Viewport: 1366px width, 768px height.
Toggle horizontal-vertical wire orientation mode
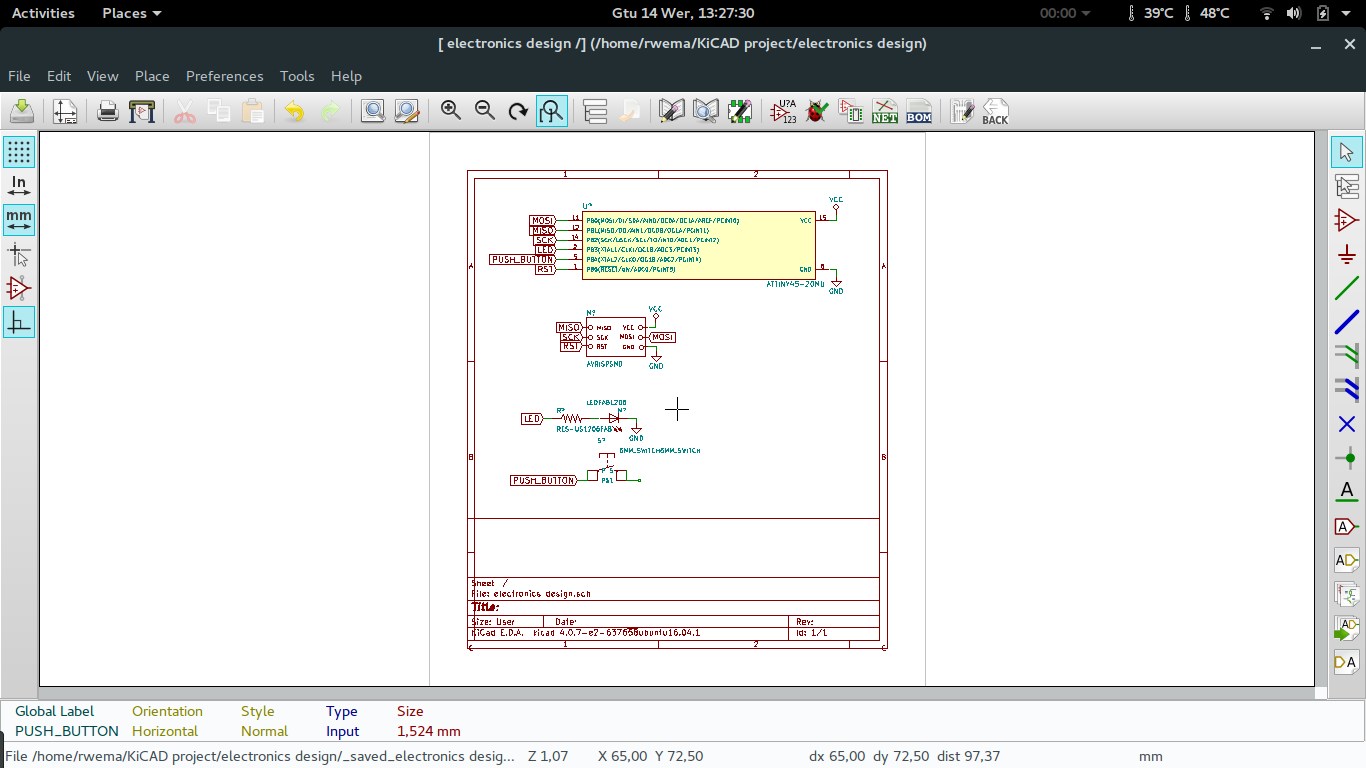click(19, 321)
